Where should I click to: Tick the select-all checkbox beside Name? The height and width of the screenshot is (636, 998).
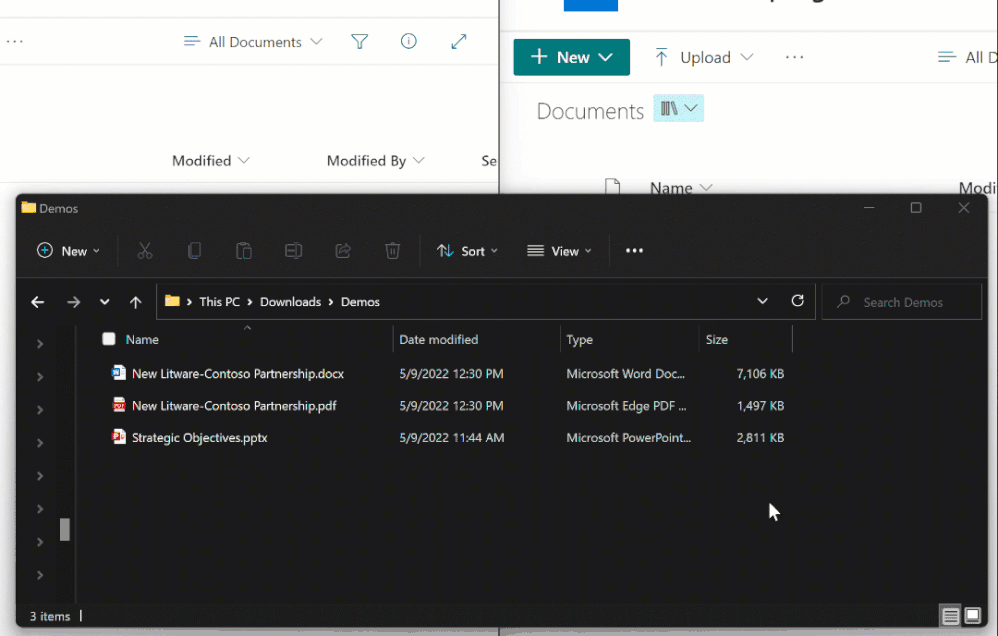109,339
